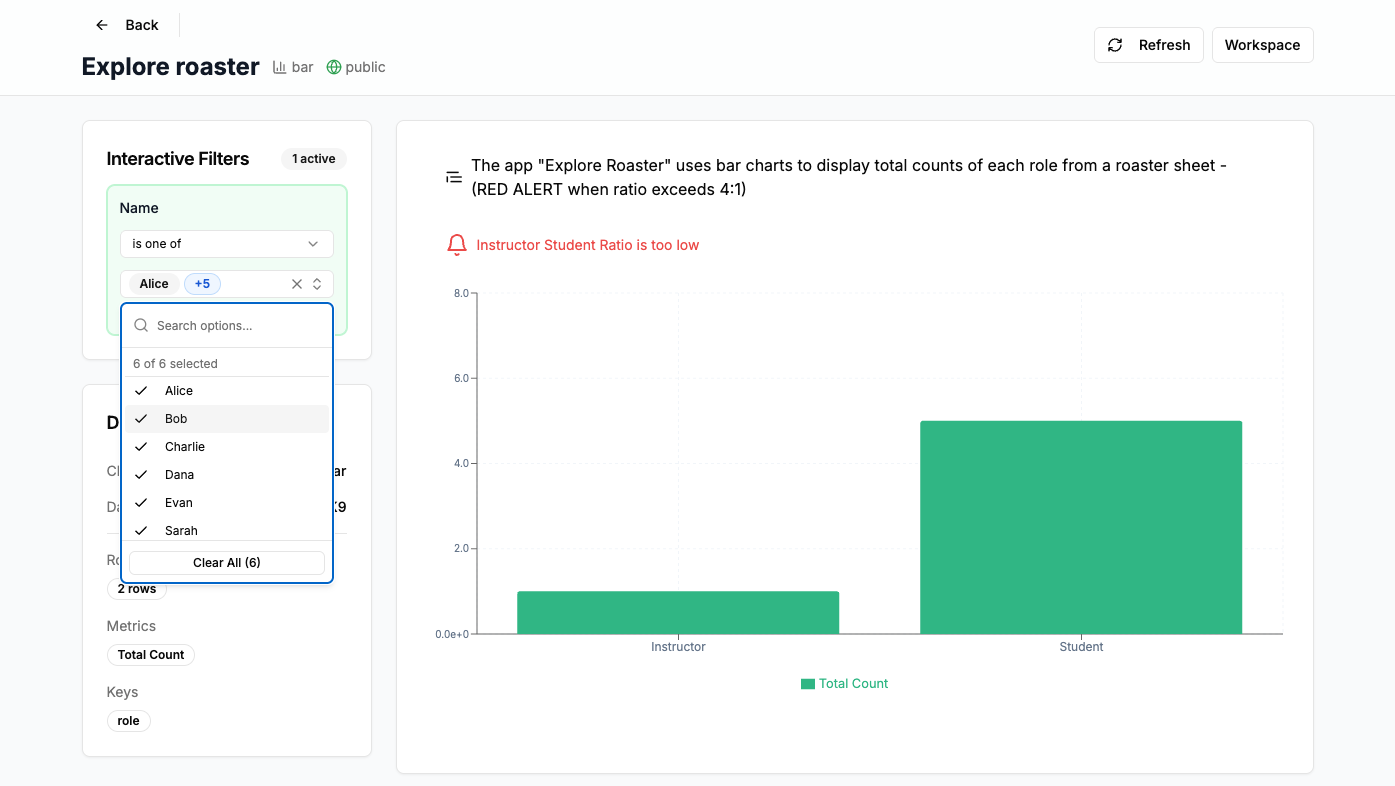Click the search magnifier icon in the dropdown
The width and height of the screenshot is (1395, 786).
click(x=142, y=326)
